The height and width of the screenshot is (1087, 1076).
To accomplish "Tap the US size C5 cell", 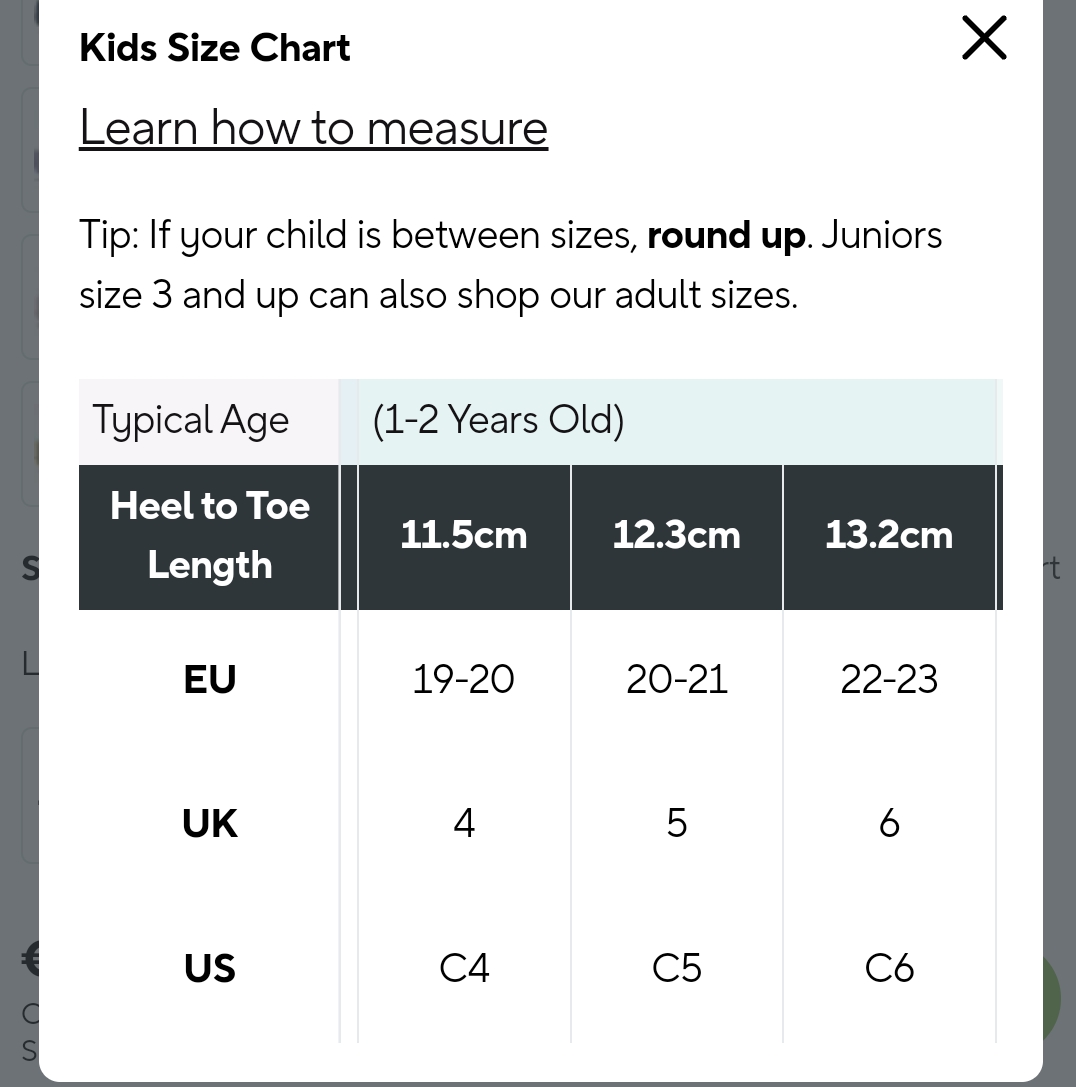I will 677,968.
